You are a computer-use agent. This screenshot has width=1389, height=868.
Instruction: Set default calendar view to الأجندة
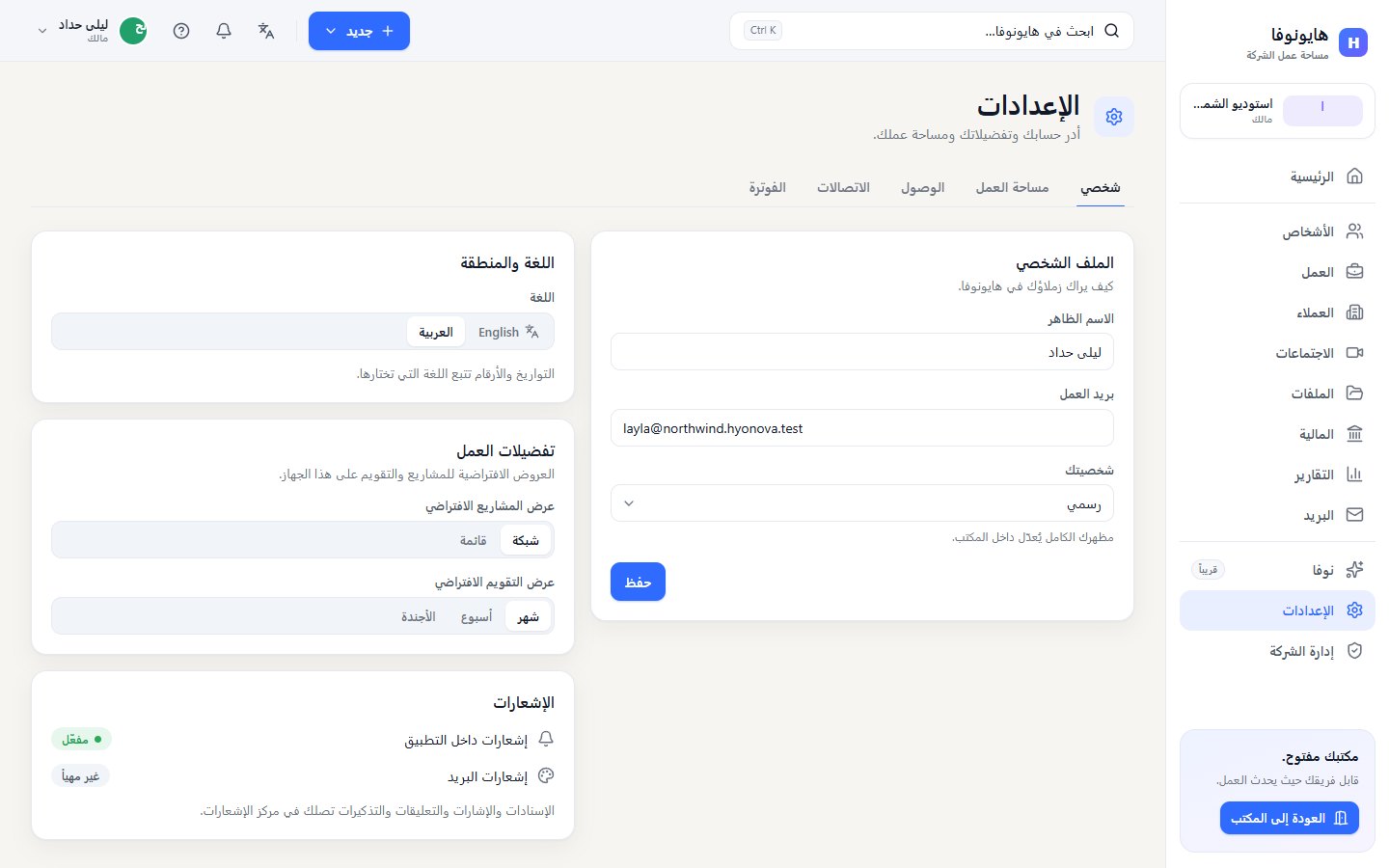tap(419, 616)
